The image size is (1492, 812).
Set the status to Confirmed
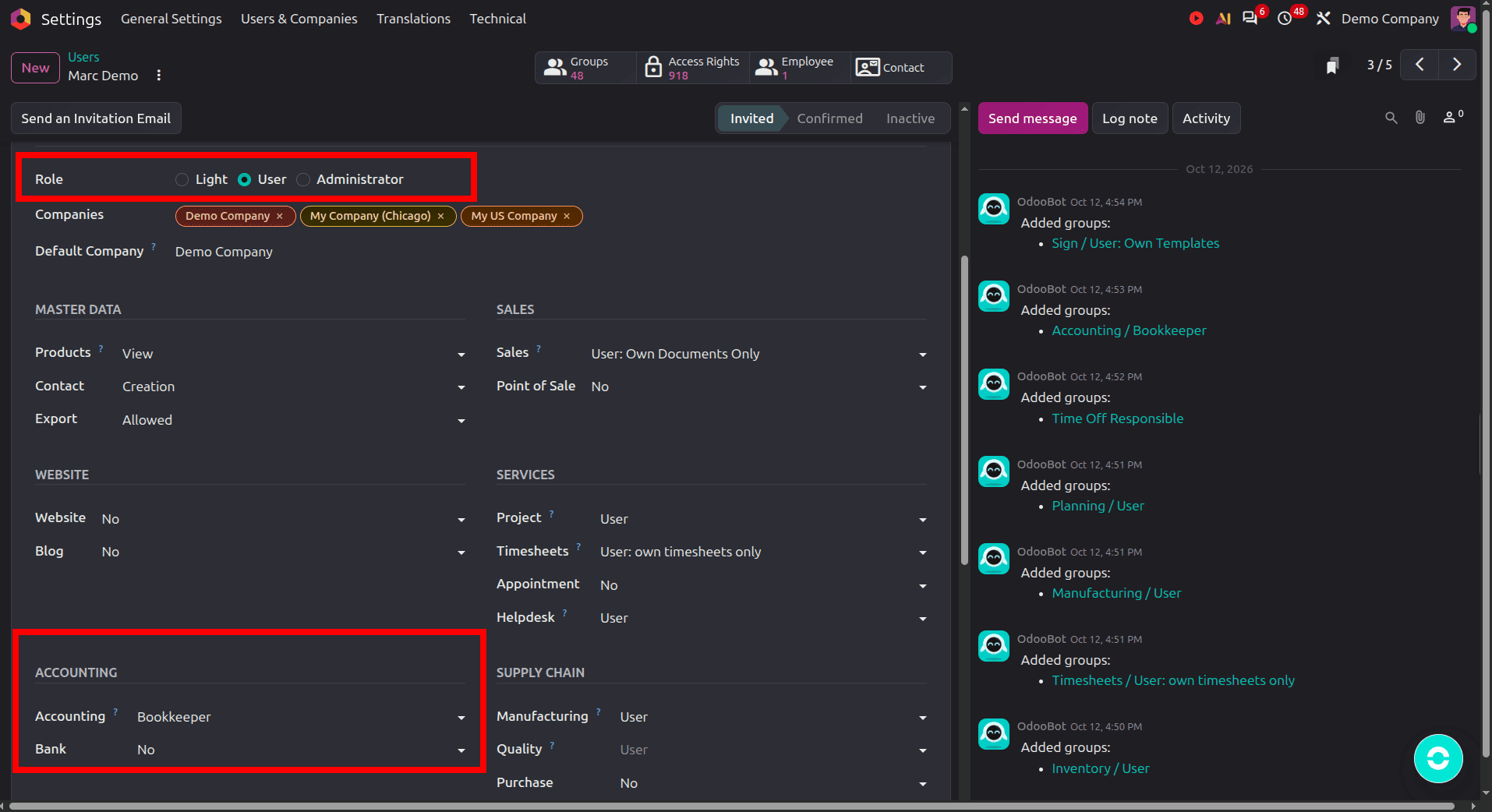[829, 118]
